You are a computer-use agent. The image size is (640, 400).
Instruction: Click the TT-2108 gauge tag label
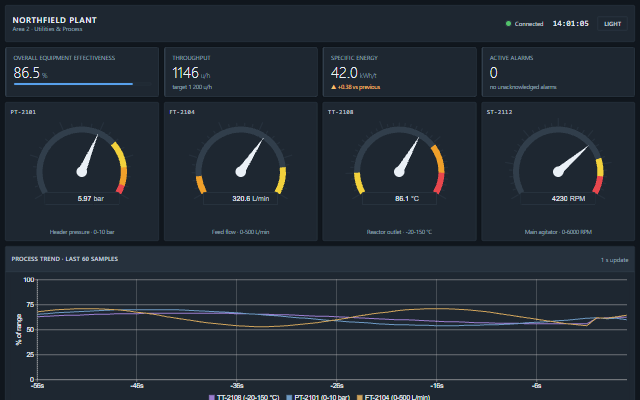click(340, 112)
